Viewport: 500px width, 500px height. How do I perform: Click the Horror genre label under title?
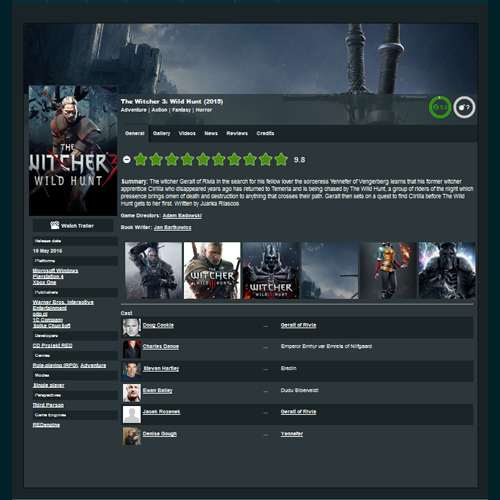click(x=204, y=110)
